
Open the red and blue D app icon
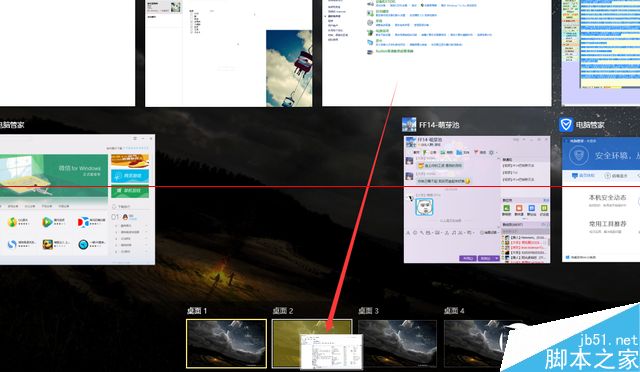click(83, 222)
